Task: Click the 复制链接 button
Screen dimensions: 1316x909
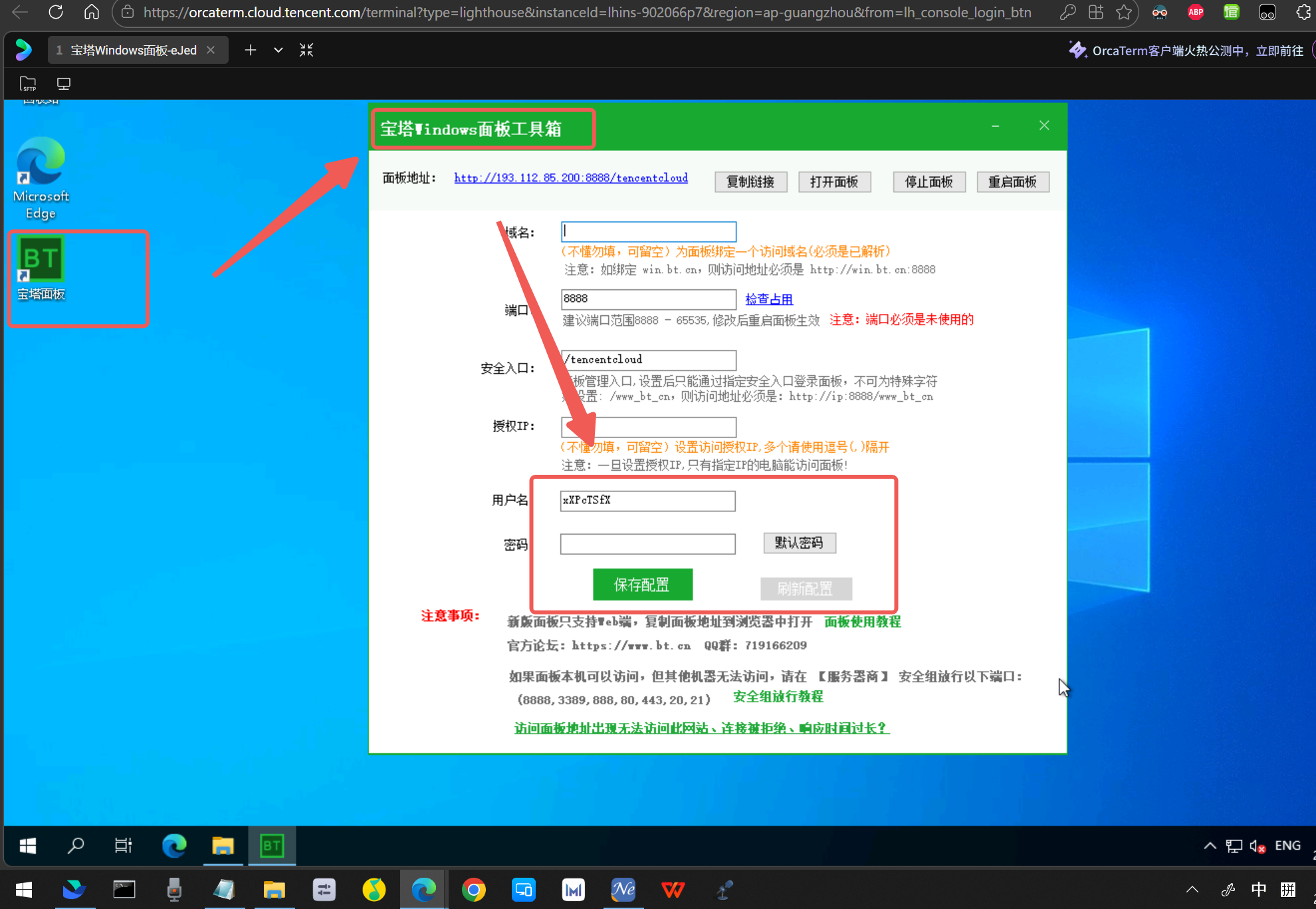Action: point(750,182)
